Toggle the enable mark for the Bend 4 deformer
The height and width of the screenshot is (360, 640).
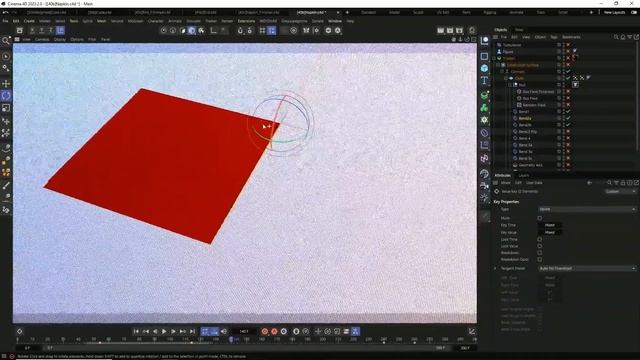pos(568,138)
